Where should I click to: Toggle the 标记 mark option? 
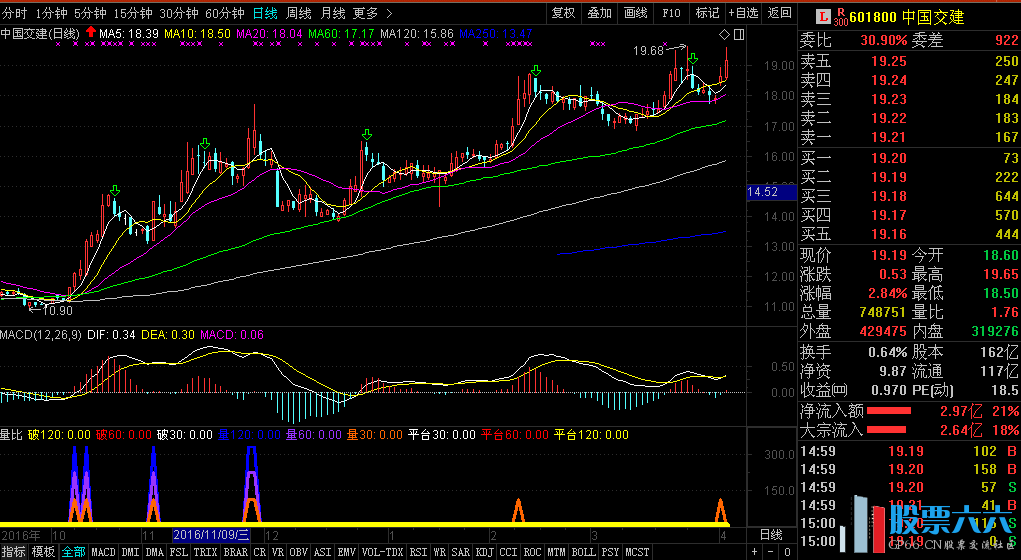pyautogui.click(x=707, y=13)
